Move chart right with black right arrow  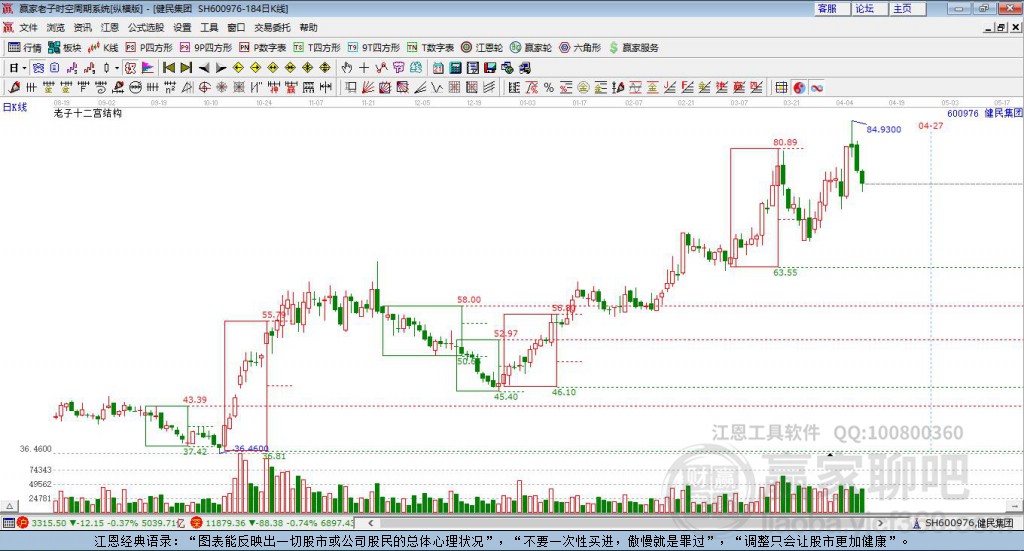click(x=221, y=68)
